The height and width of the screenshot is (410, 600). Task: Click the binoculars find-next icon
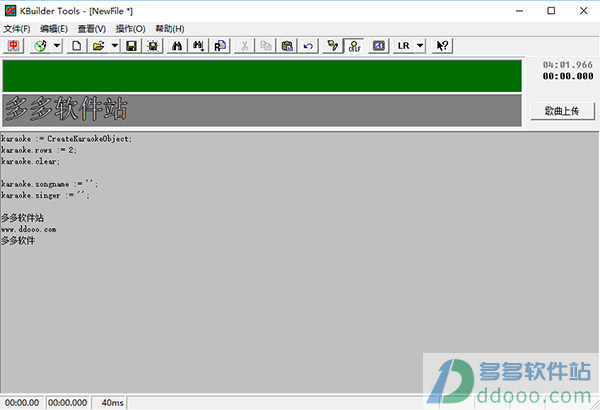198,46
